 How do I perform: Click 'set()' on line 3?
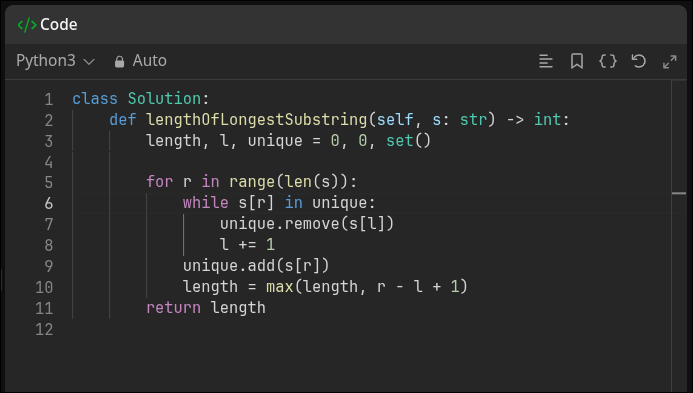[408, 141]
